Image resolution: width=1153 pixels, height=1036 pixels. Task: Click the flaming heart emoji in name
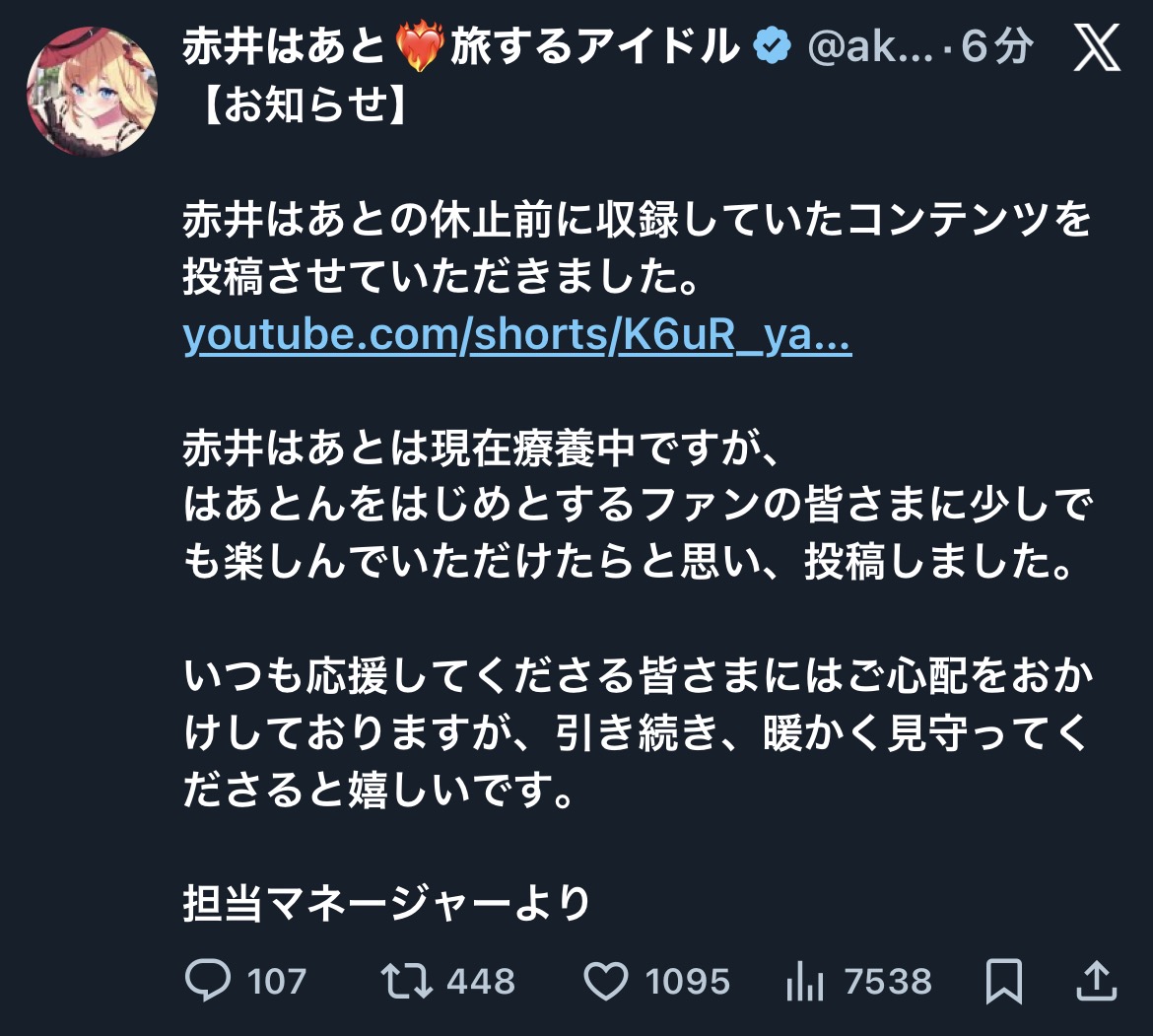(420, 46)
